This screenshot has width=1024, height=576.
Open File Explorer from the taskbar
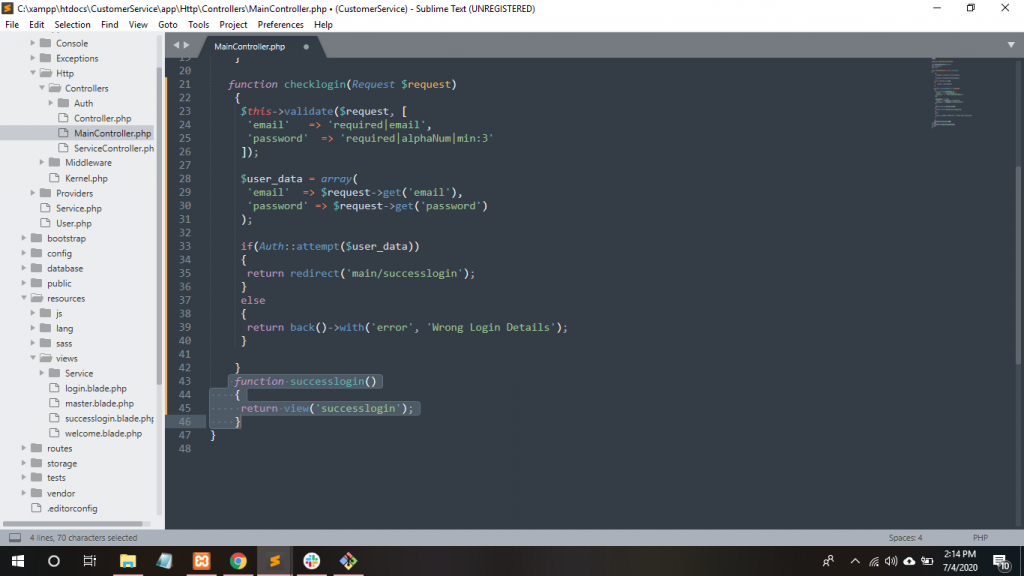pyautogui.click(x=128, y=561)
